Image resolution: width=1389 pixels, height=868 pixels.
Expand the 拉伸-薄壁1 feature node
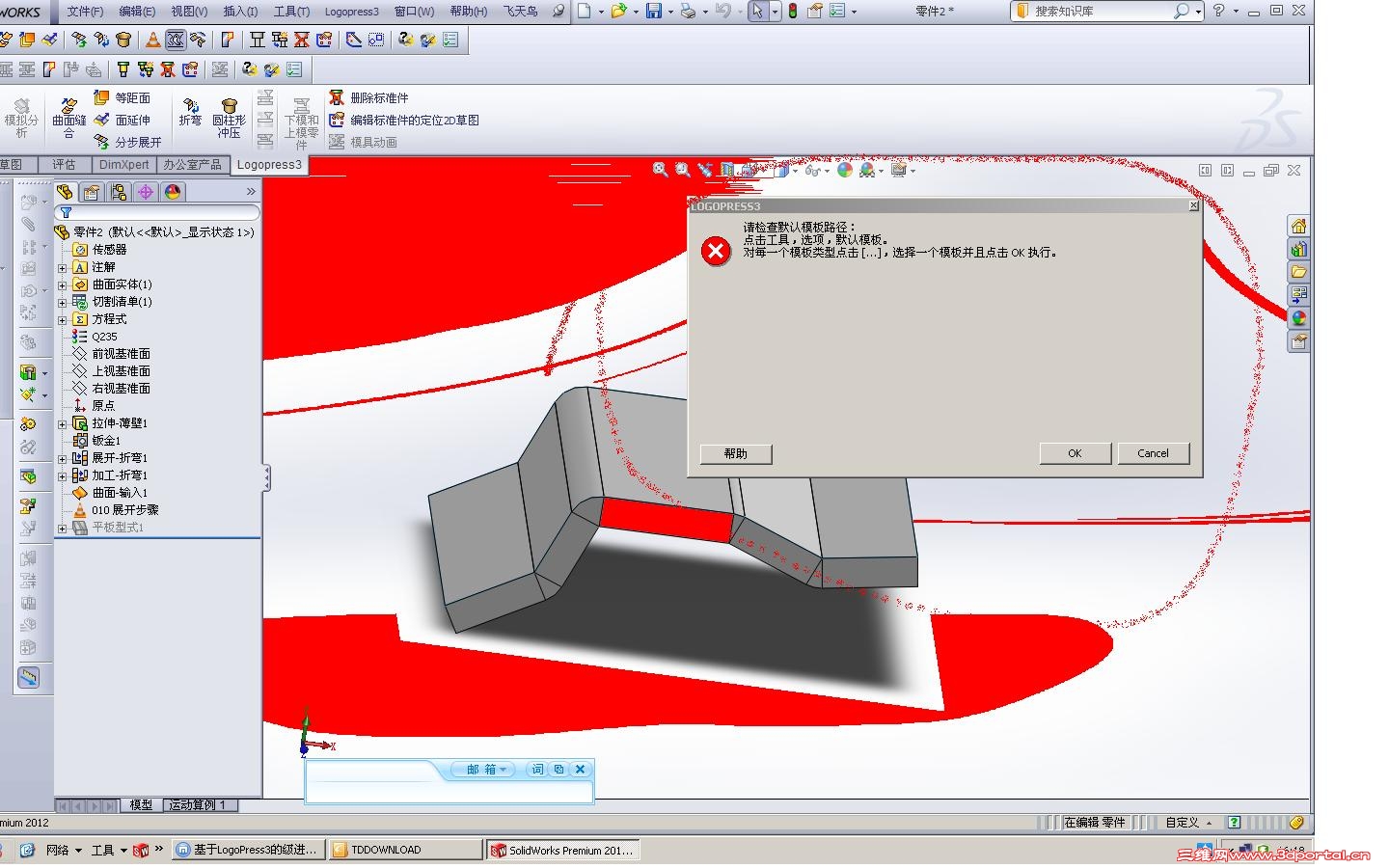[63, 423]
